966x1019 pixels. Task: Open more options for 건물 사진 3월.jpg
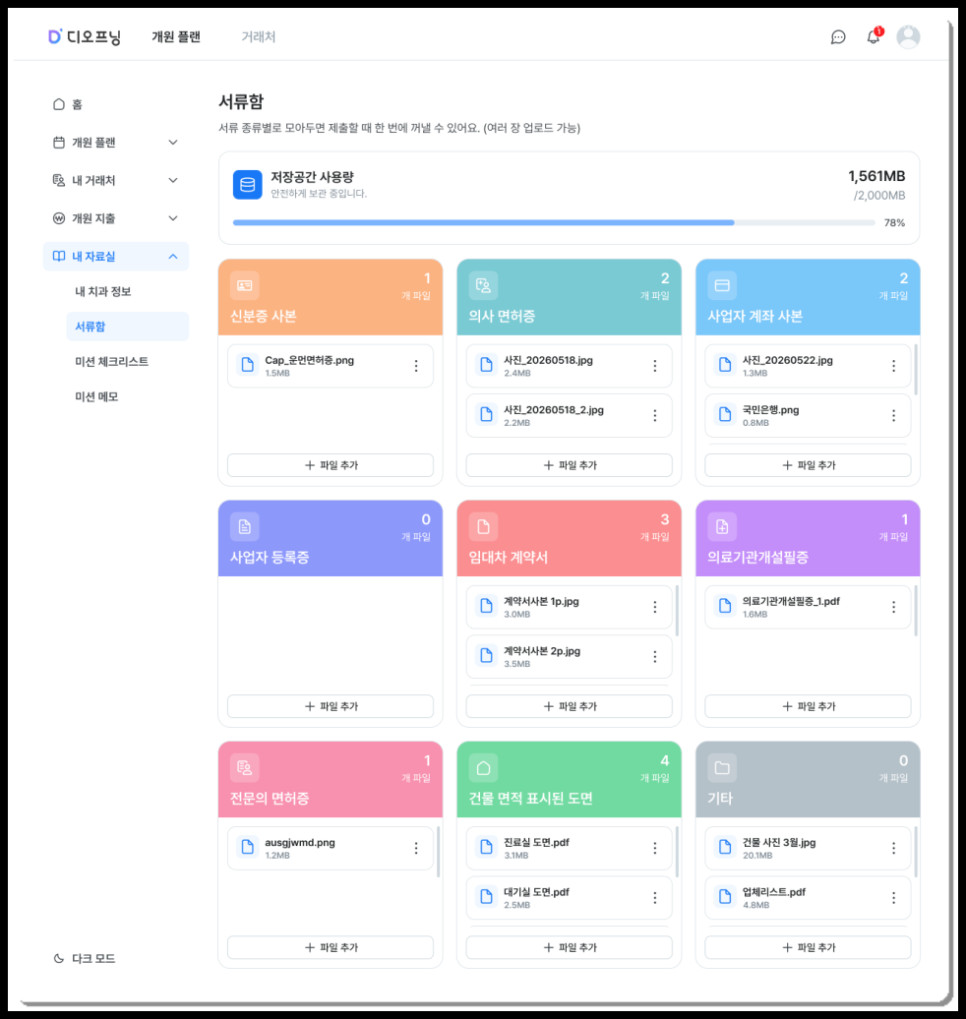pos(894,848)
